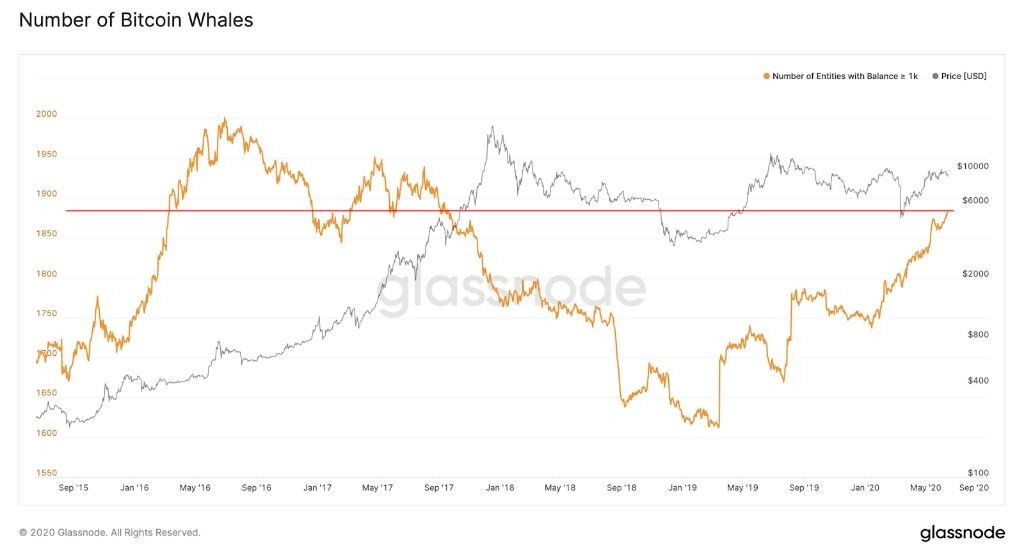Select the May '20 x-axis label

925,487
